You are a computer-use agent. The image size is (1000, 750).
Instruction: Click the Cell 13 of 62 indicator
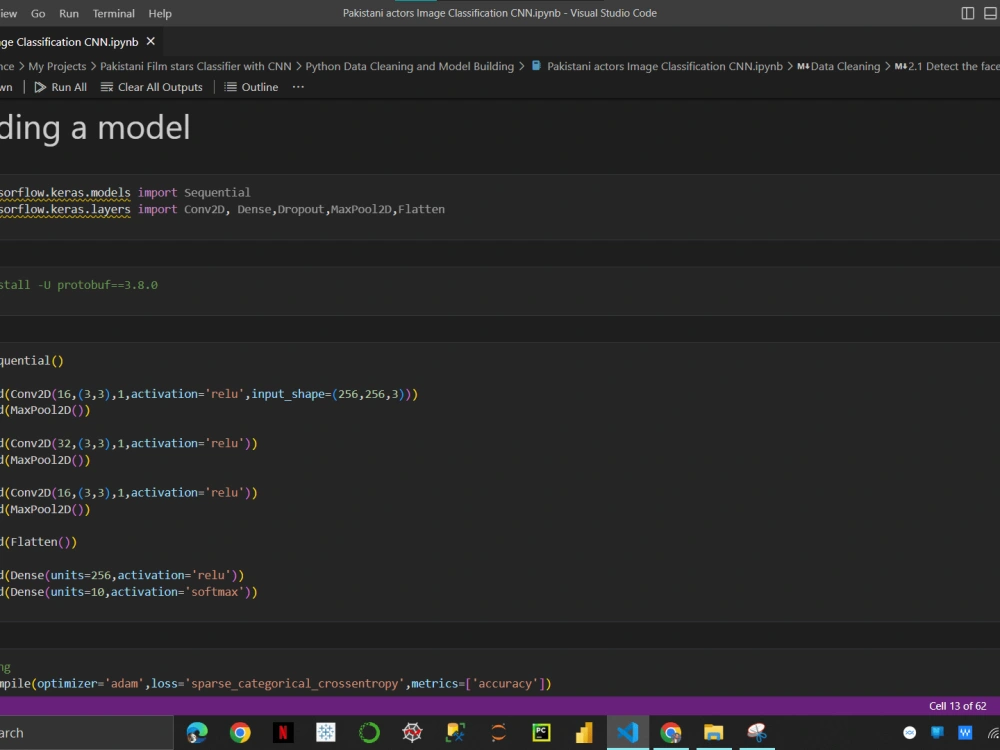point(958,705)
